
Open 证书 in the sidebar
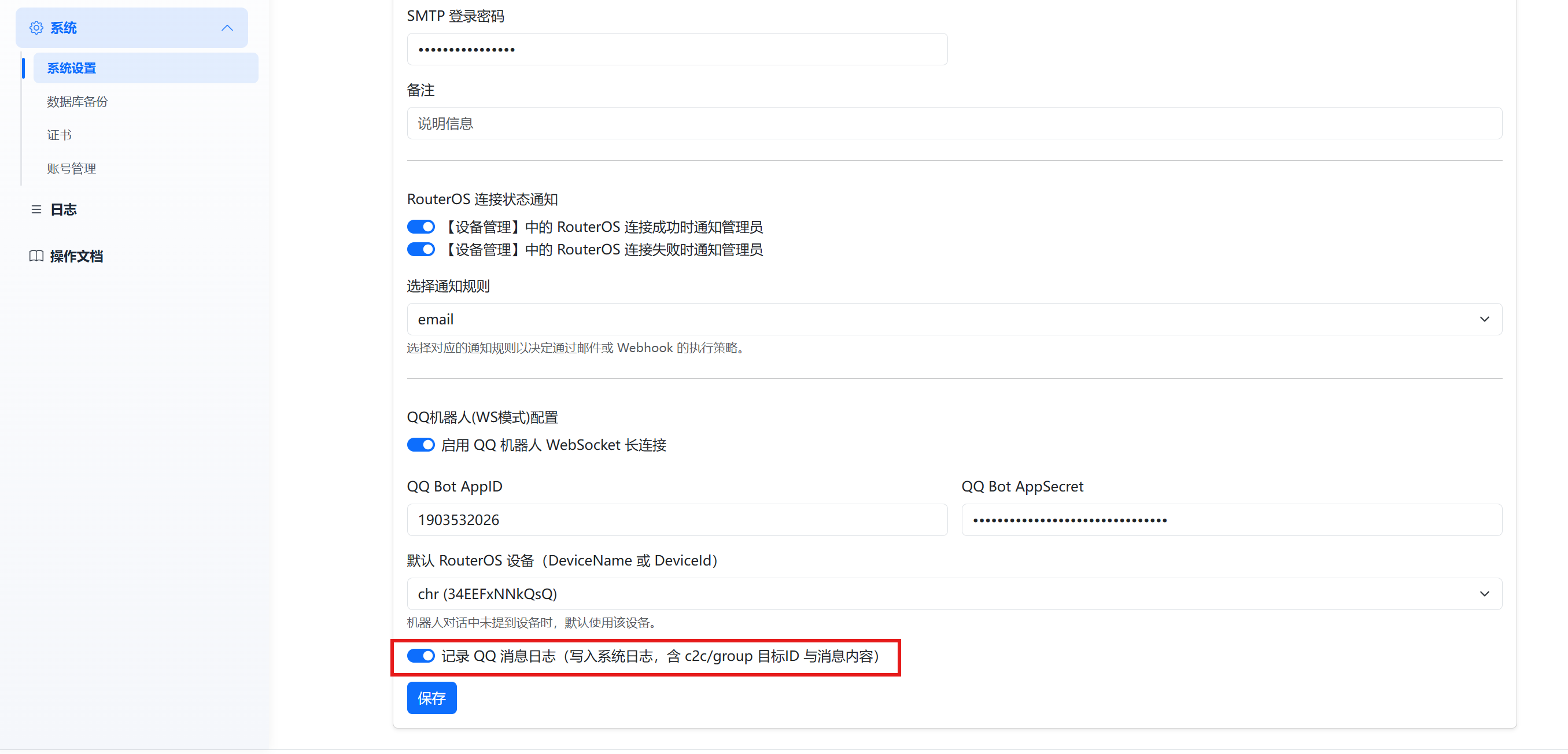coord(60,135)
